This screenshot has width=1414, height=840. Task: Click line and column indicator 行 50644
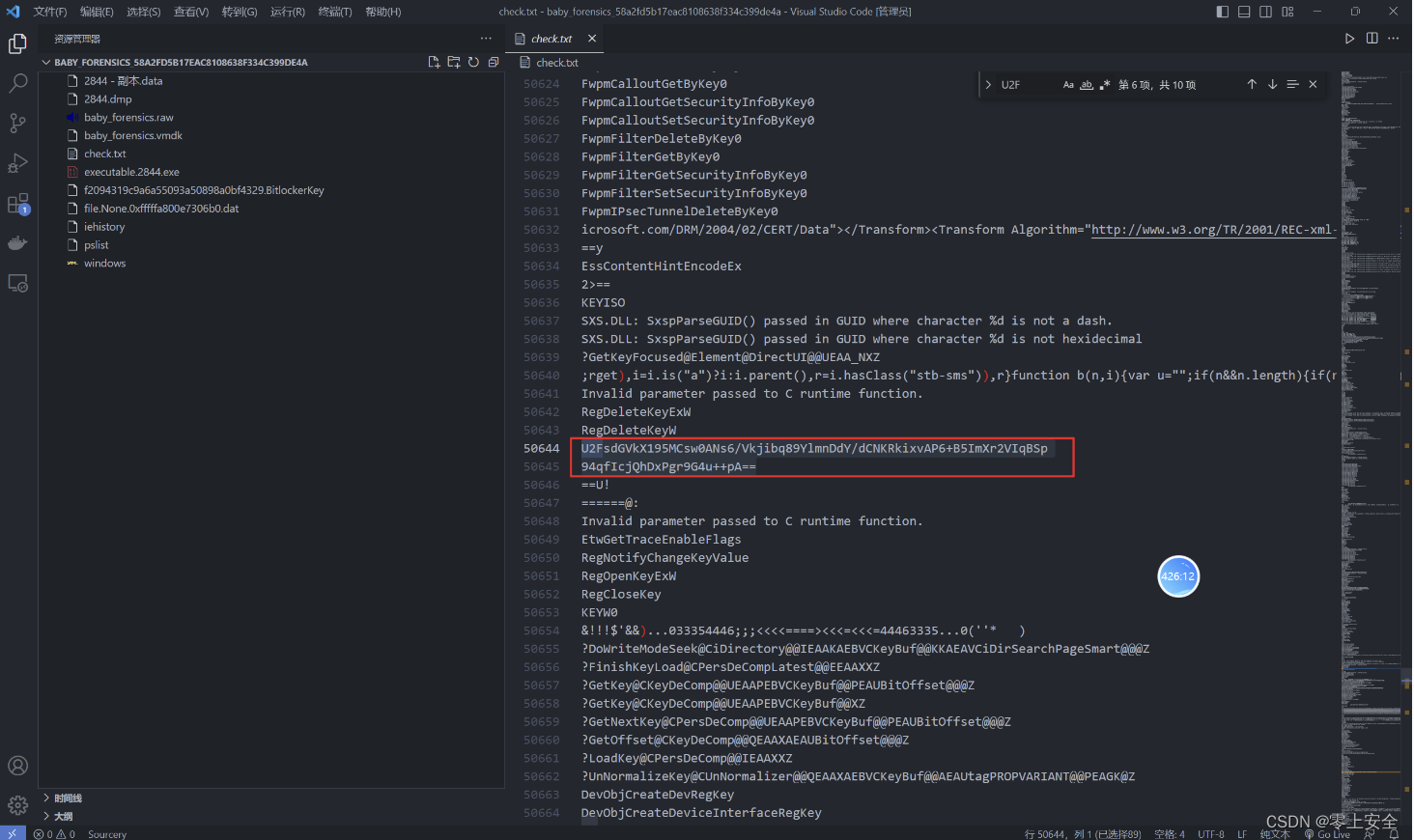pyautogui.click(x=1083, y=834)
